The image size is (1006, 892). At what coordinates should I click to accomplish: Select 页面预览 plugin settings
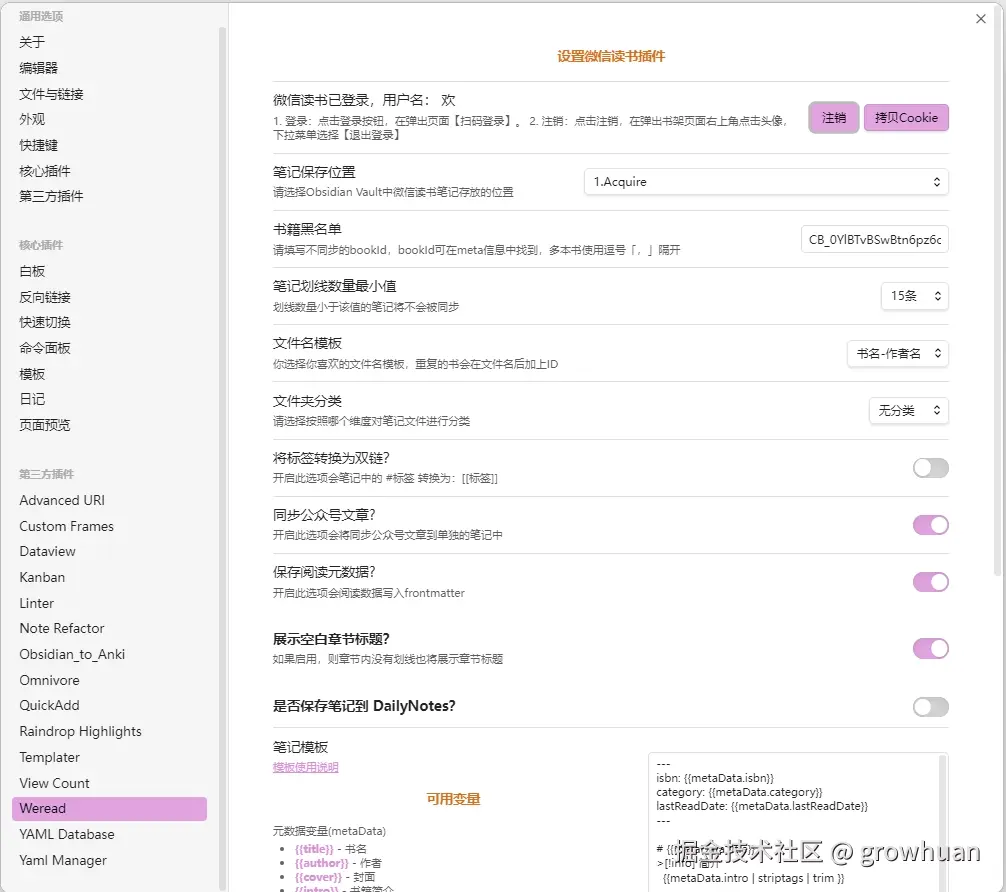45,425
